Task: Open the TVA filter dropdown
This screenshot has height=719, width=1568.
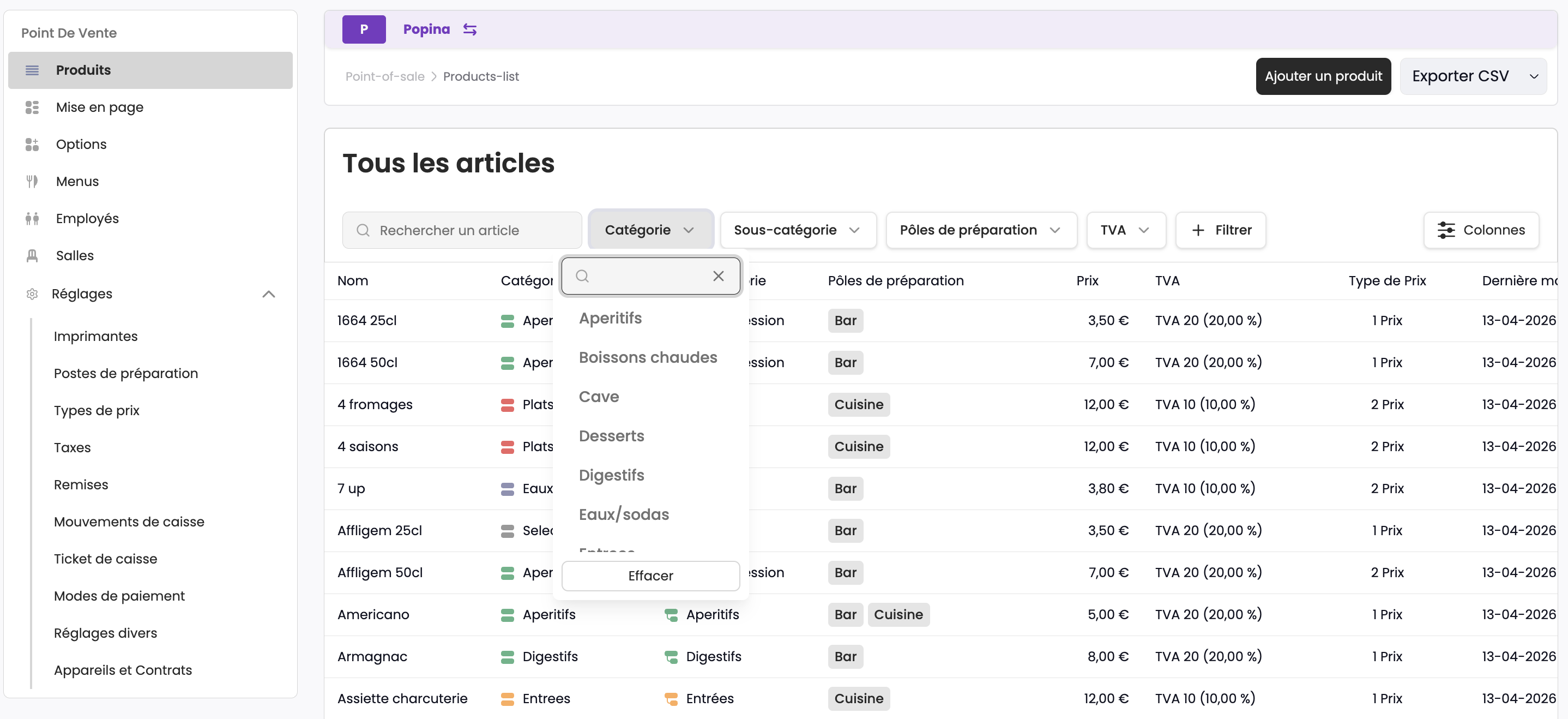Action: [x=1125, y=230]
